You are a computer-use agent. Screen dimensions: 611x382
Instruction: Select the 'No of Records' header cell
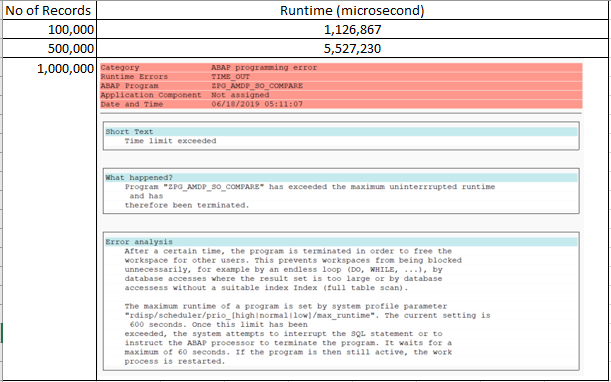tap(49, 11)
